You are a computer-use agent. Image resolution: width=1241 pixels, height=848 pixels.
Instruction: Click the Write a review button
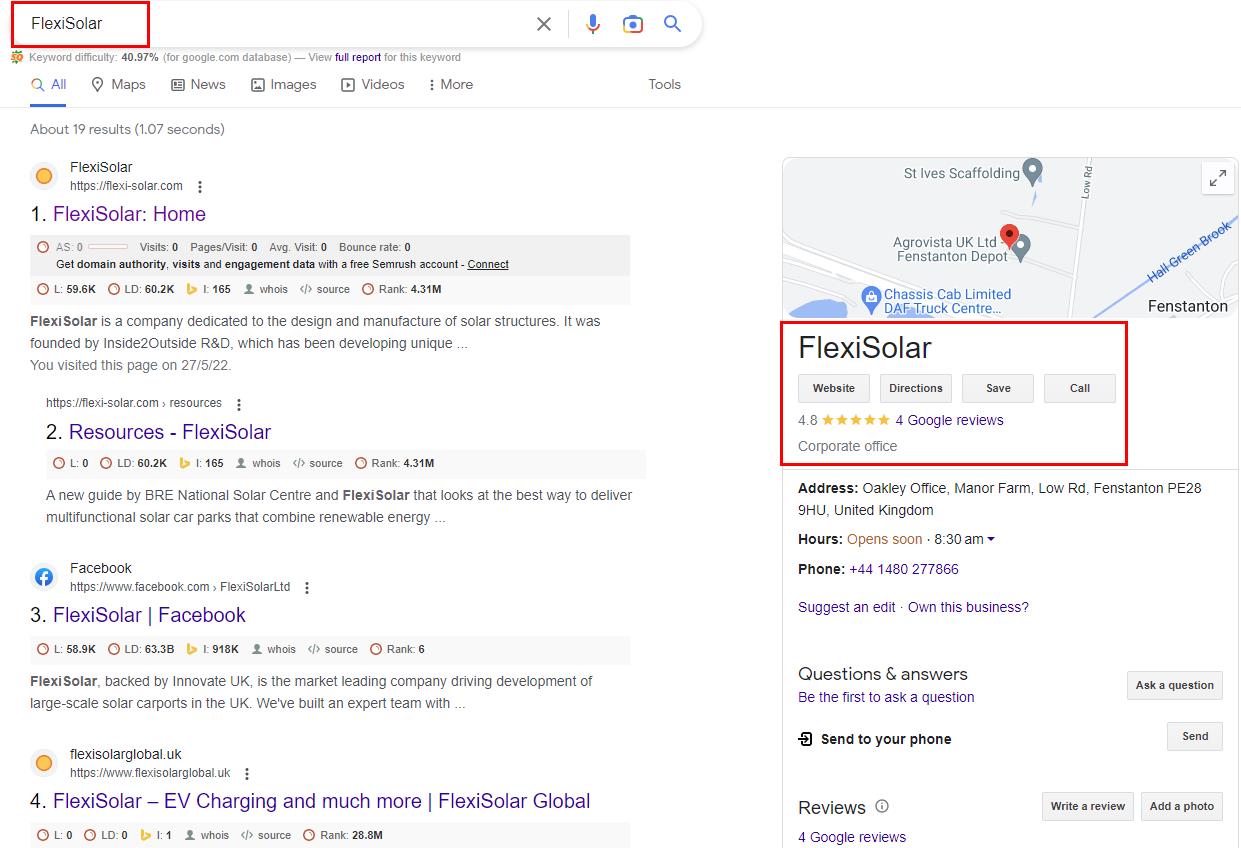click(1088, 806)
